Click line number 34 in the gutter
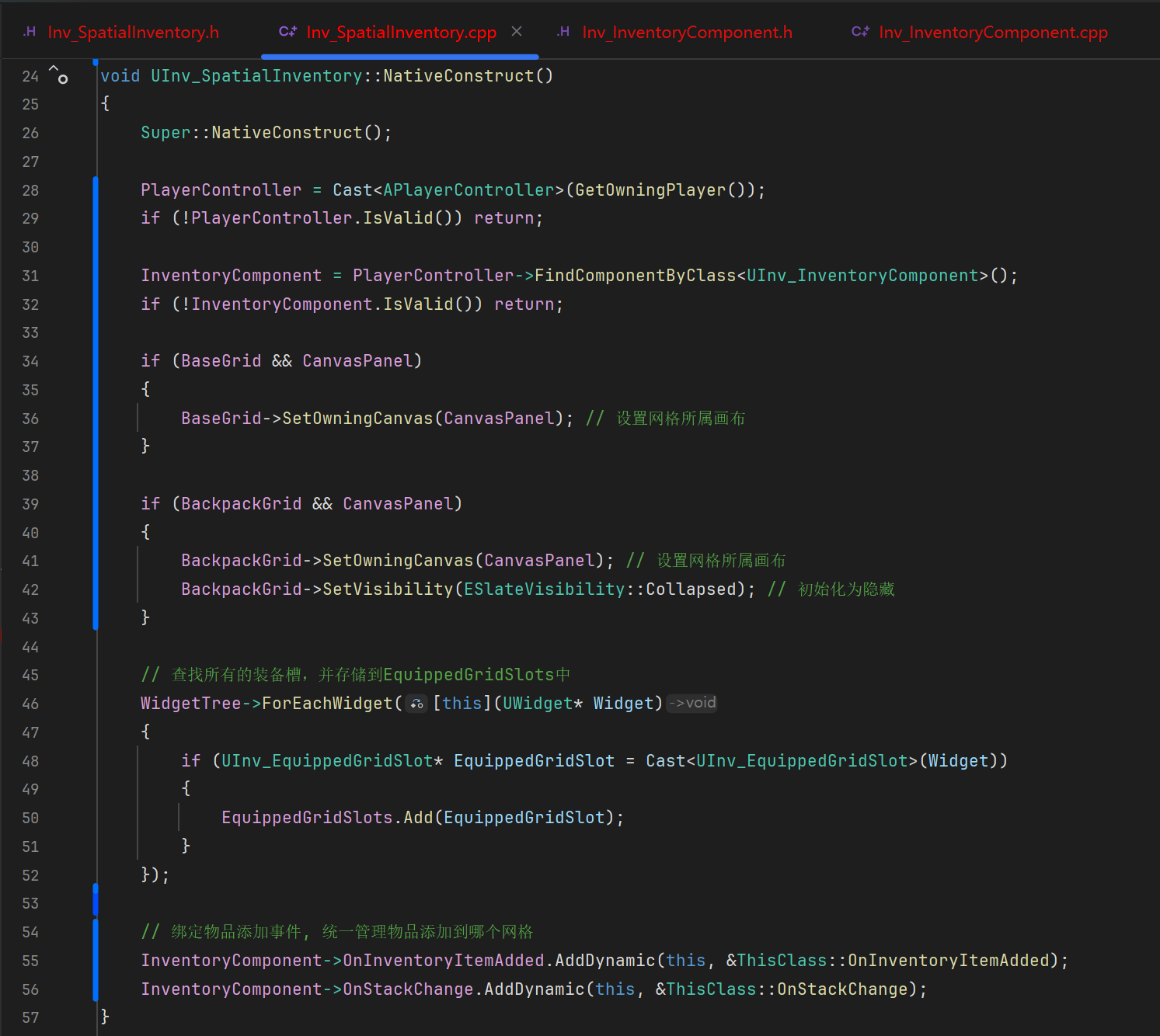The height and width of the screenshot is (1036, 1160). pyautogui.click(x=30, y=361)
